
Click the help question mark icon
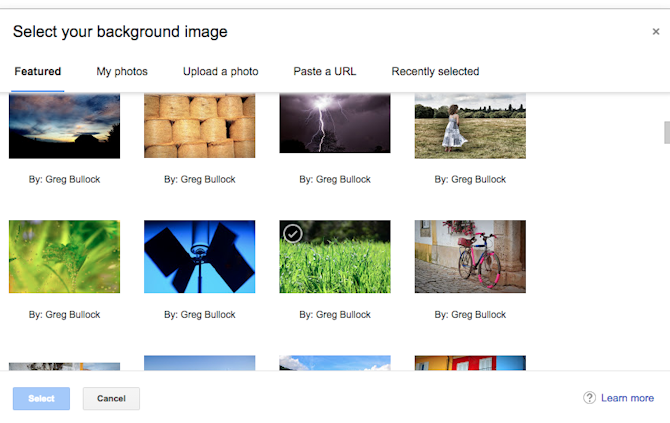pyautogui.click(x=589, y=398)
